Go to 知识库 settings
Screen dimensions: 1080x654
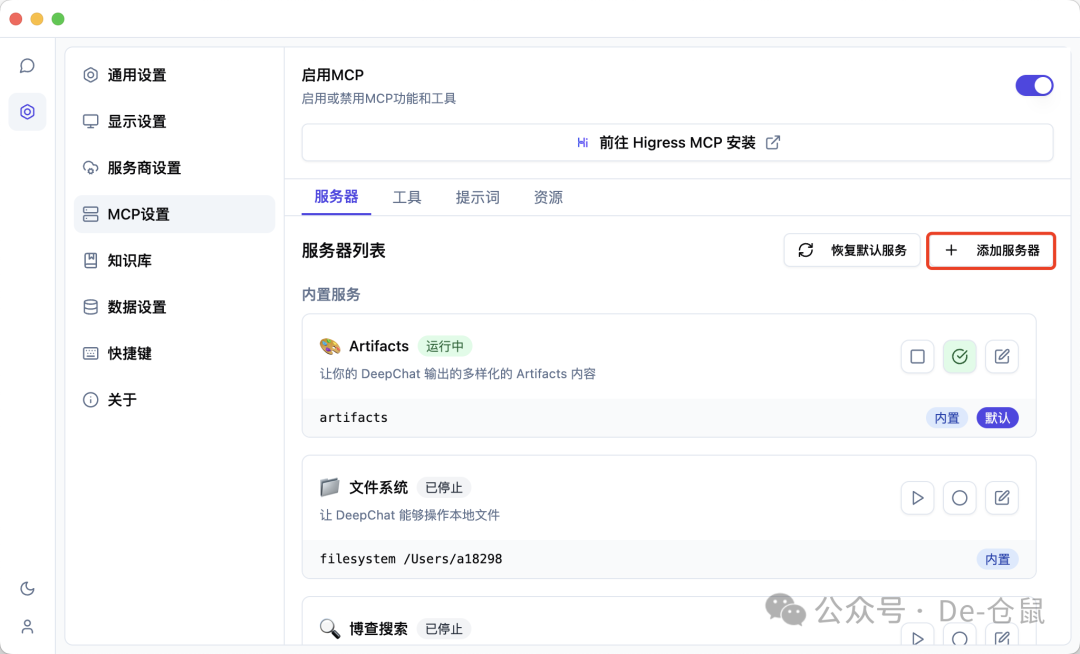point(130,261)
